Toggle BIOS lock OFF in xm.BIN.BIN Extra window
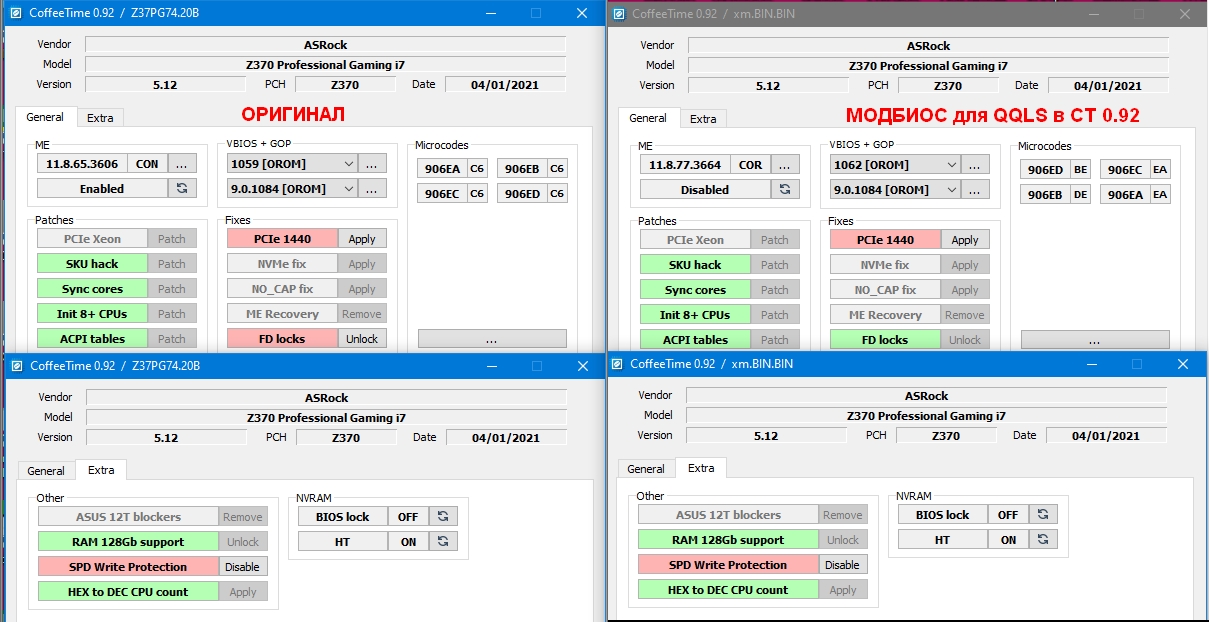The height and width of the screenshot is (622, 1209). (1008, 515)
